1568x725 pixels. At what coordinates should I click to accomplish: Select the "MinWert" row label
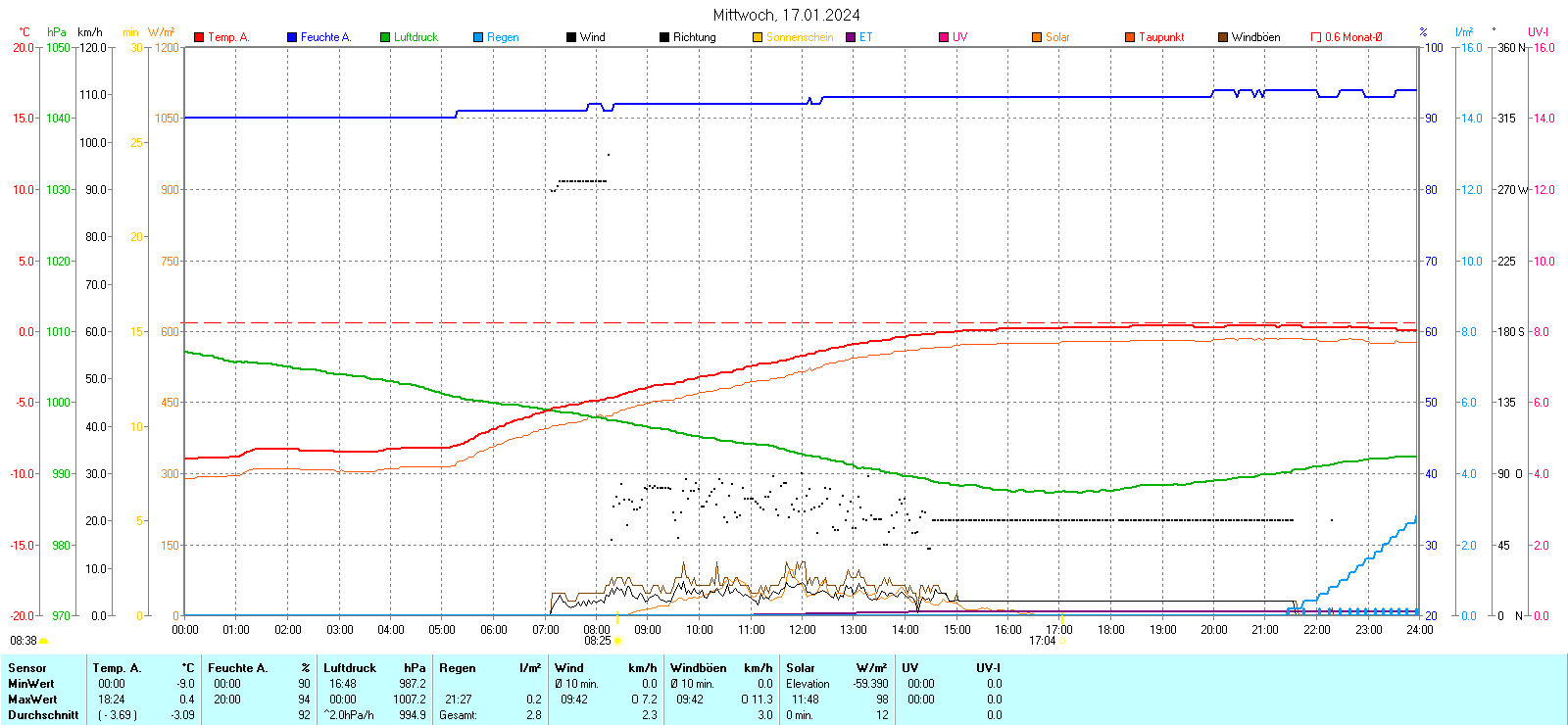coord(31,684)
